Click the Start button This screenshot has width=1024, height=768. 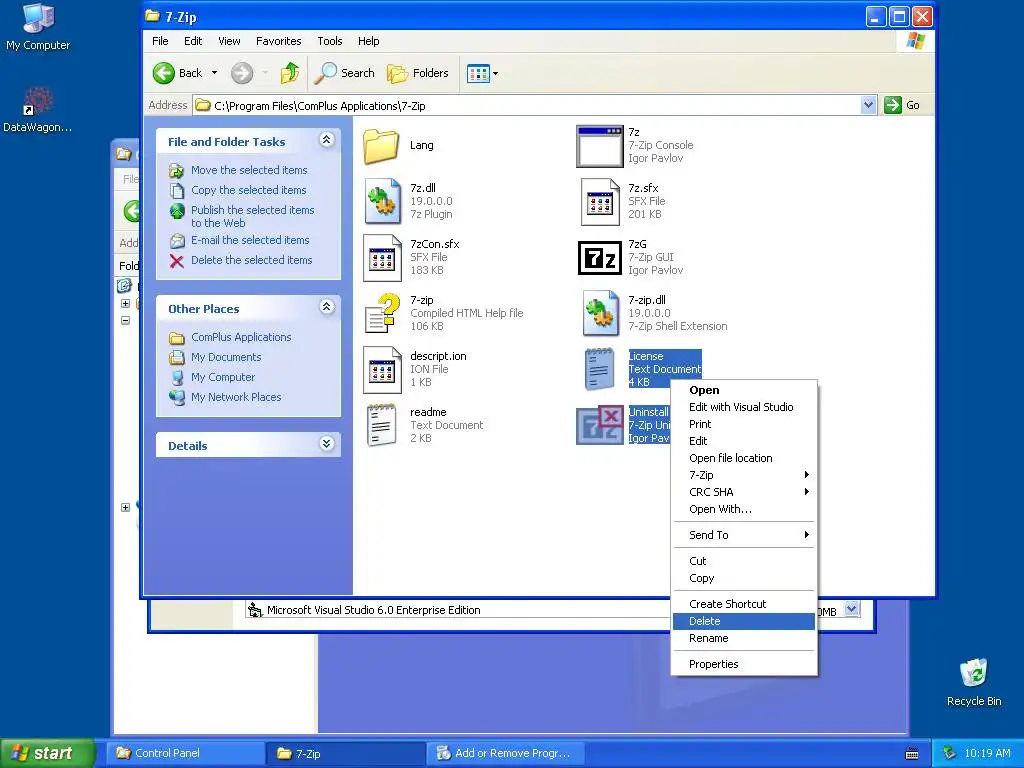[x=47, y=753]
